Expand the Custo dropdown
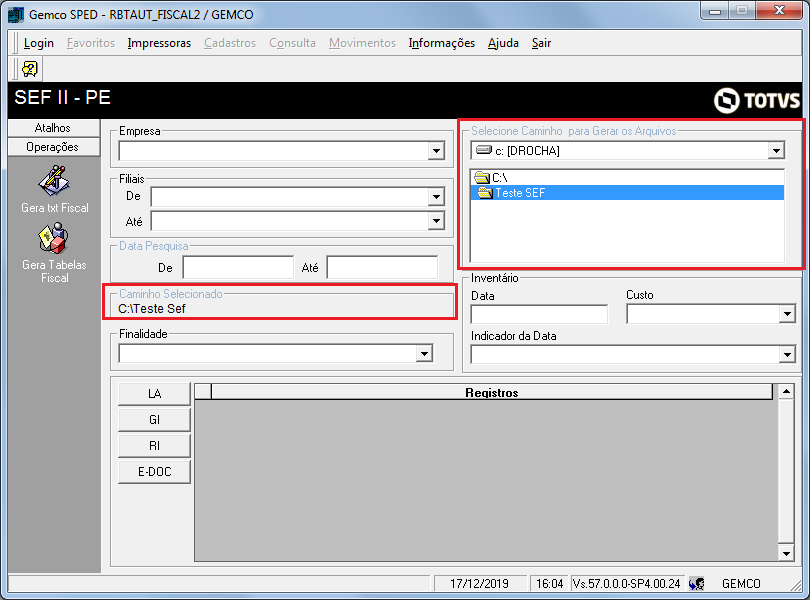 coord(787,314)
